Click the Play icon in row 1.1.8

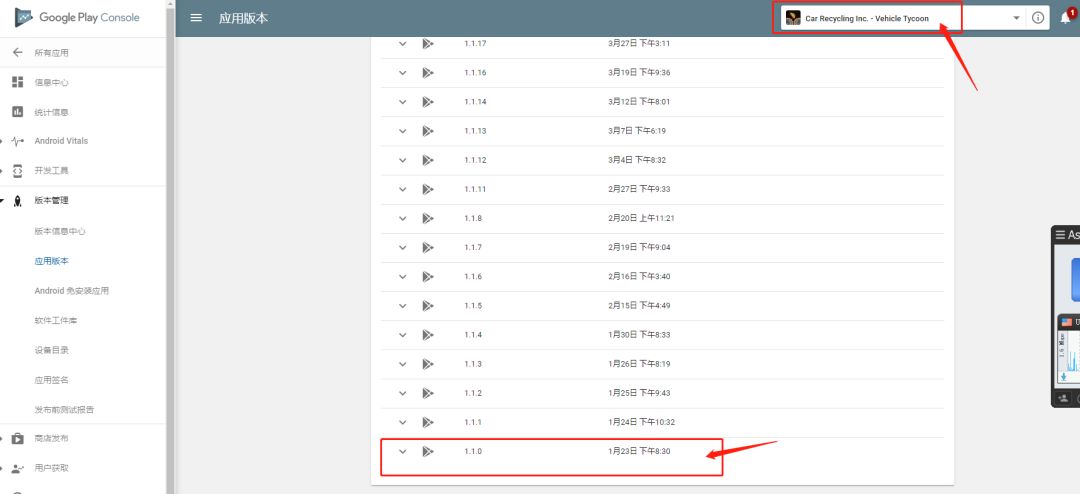[428, 218]
